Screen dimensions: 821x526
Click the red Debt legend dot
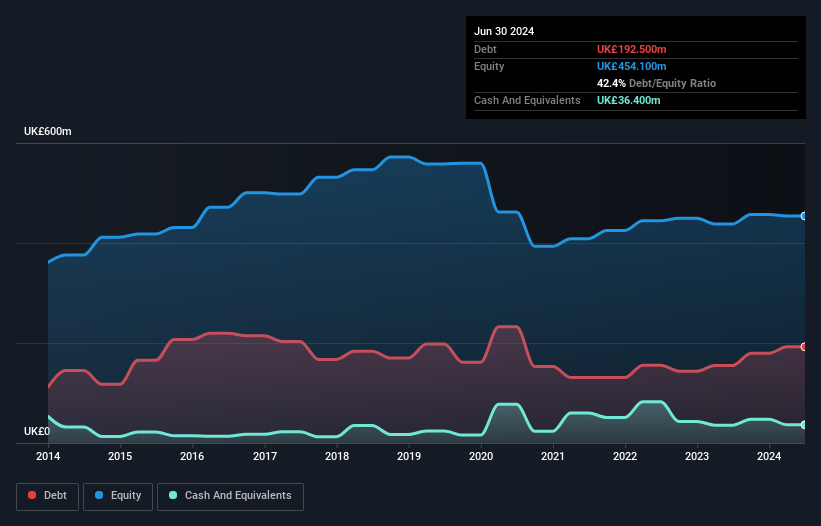point(32,495)
